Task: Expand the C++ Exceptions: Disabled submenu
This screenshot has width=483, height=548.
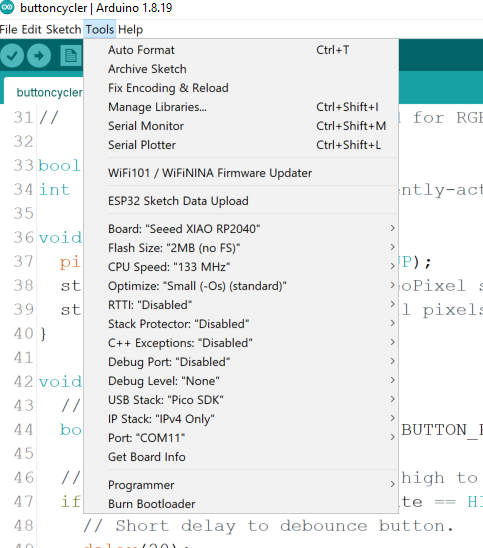Action: pos(241,343)
